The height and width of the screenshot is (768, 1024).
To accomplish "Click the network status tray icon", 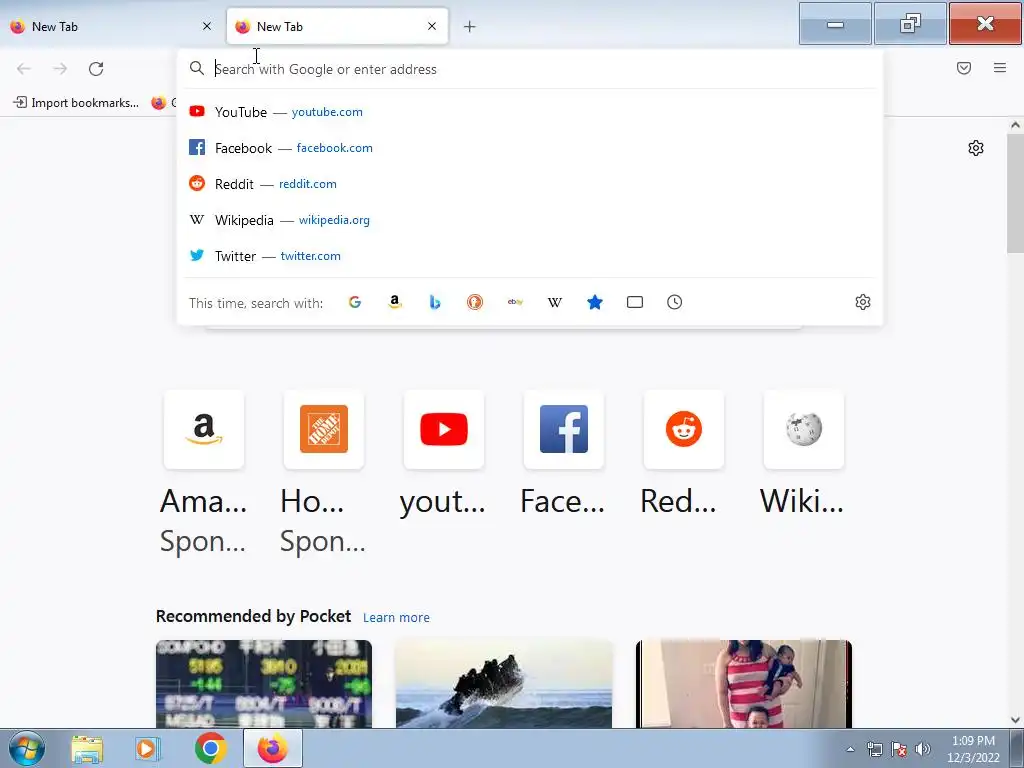I will click(x=874, y=749).
